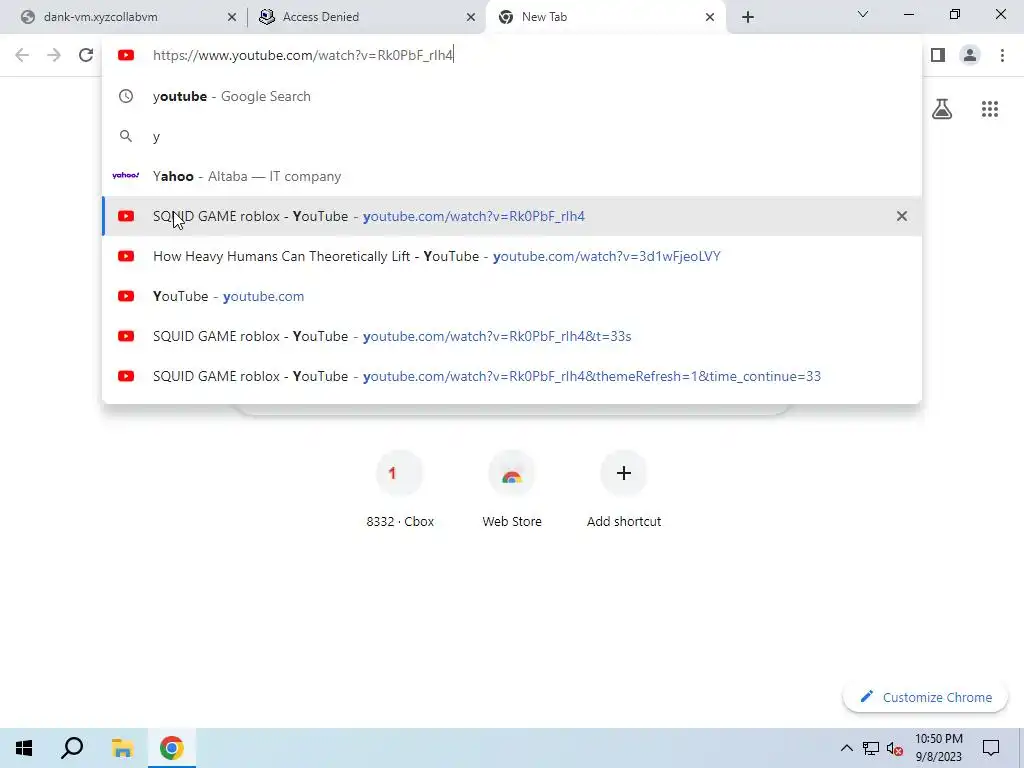
Task: Close the New Tab tab
Action: (x=709, y=17)
